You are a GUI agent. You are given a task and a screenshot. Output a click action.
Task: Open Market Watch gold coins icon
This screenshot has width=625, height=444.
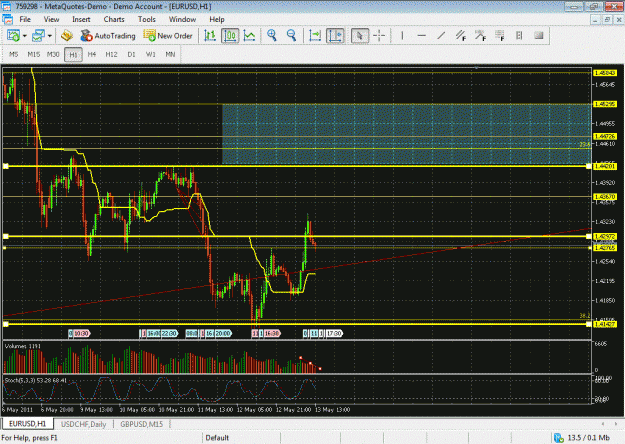(x=67, y=36)
